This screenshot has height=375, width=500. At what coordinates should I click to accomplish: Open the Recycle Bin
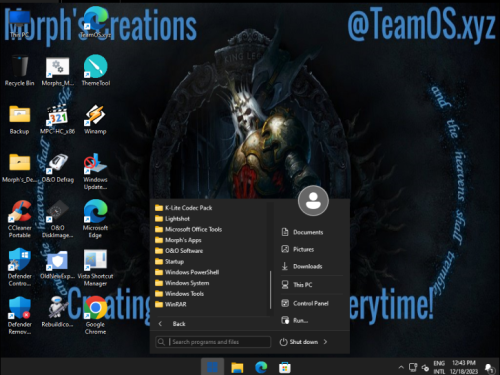[19, 71]
